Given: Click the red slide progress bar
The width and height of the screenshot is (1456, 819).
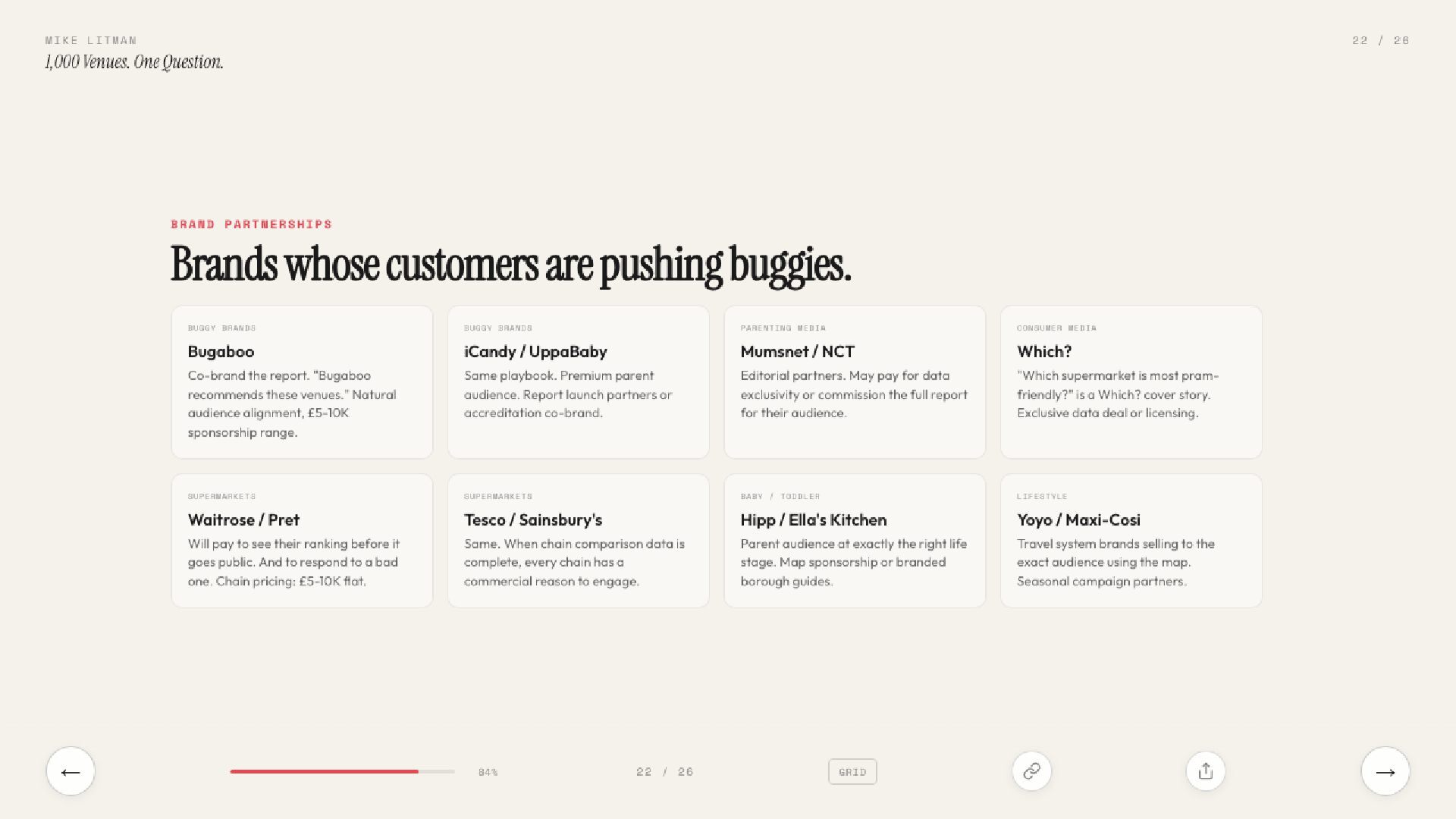Looking at the screenshot, I should coord(341,771).
